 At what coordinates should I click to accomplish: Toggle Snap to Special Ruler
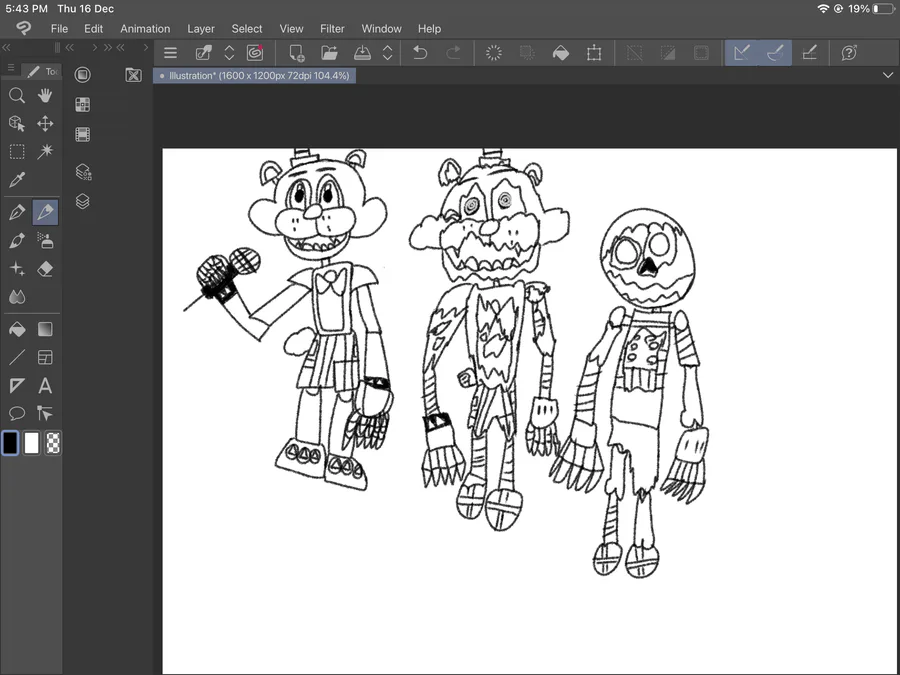[775, 53]
